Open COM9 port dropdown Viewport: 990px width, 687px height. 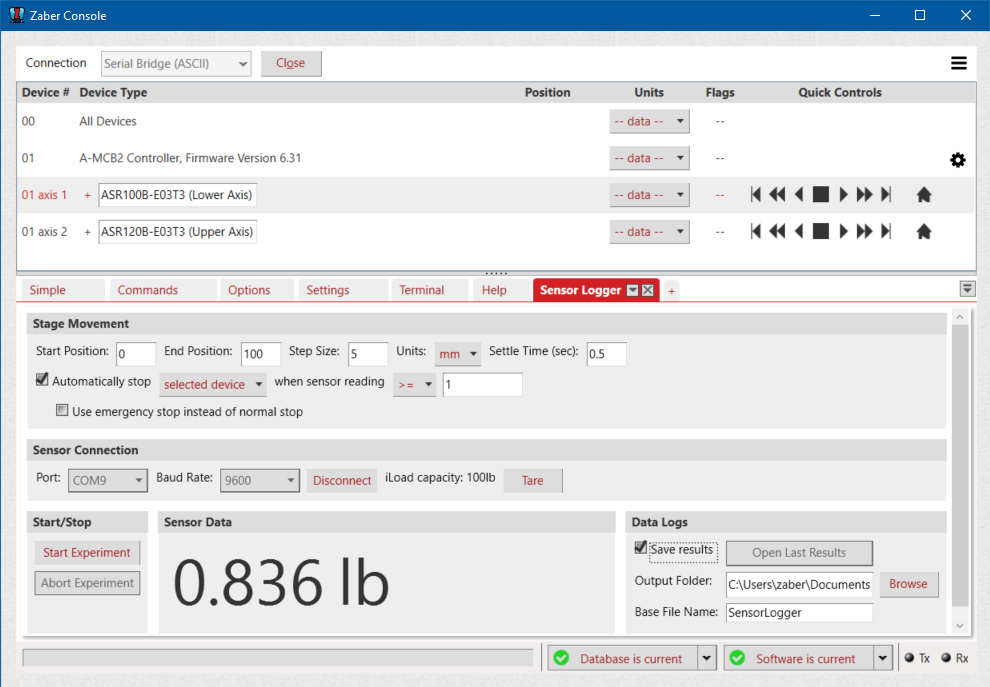107,481
